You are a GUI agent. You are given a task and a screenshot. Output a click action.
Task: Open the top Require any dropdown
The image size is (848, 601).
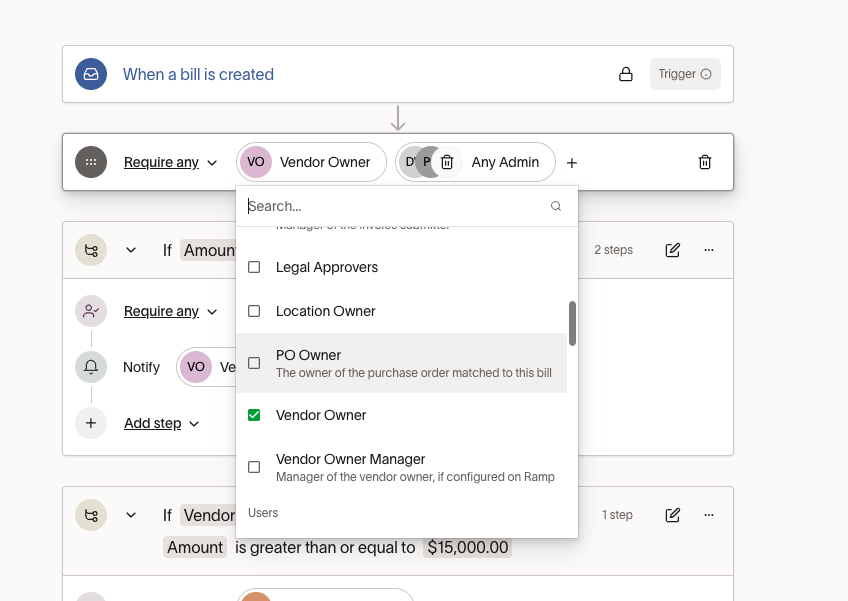[170, 162]
